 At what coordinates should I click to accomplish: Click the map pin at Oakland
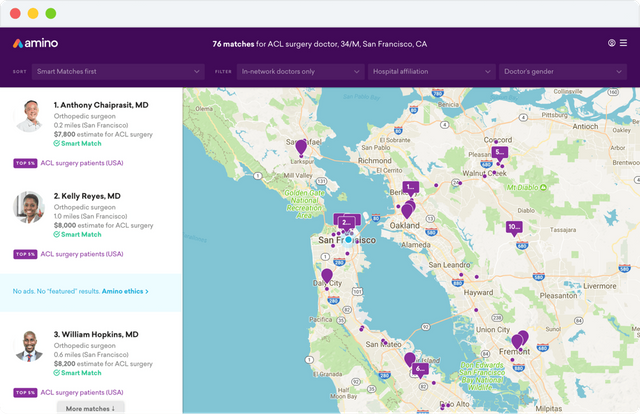pos(407,210)
